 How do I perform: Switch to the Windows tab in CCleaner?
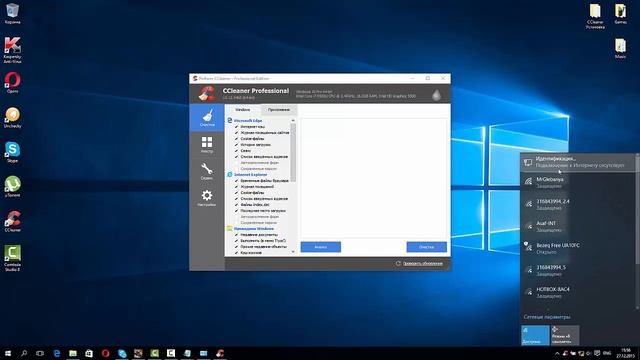click(242, 109)
